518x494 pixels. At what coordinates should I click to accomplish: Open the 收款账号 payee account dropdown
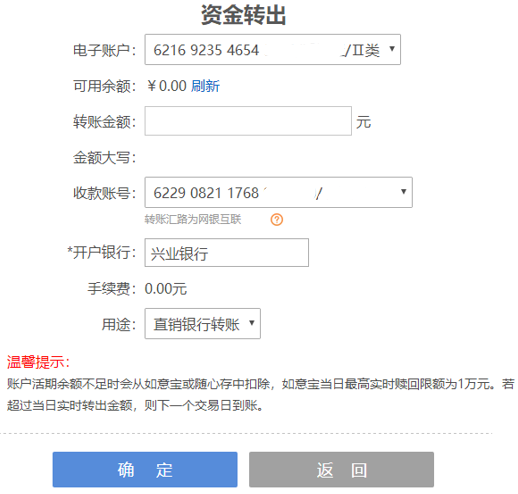pos(278,192)
